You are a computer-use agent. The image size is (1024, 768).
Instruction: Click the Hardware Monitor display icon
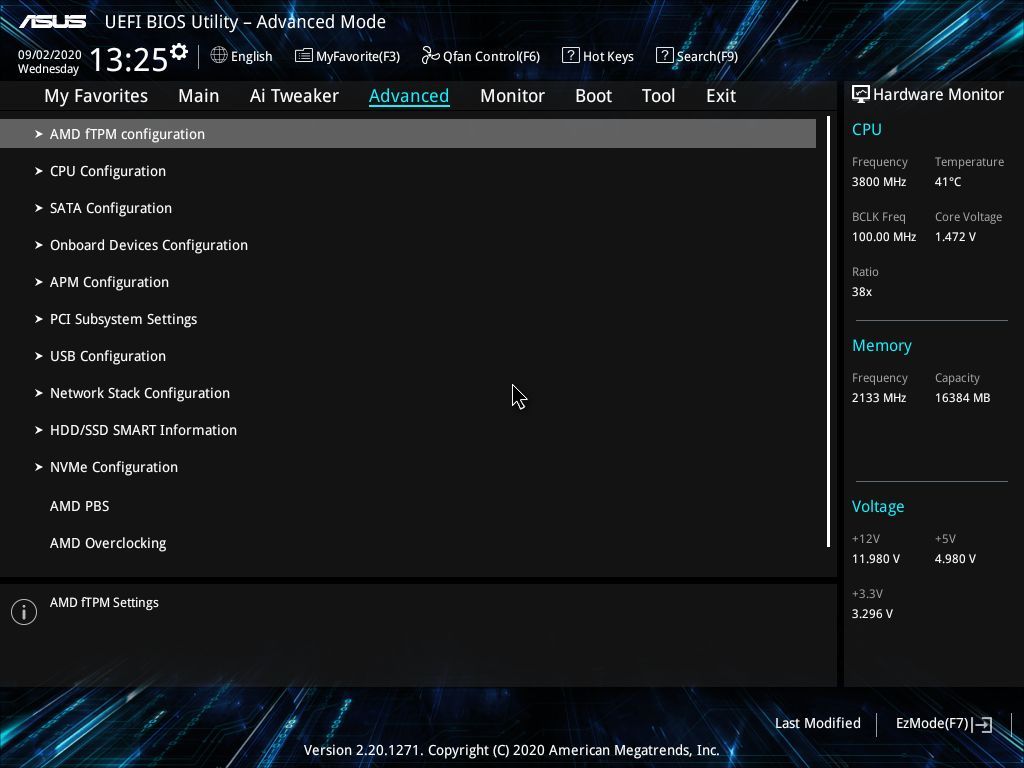861,94
